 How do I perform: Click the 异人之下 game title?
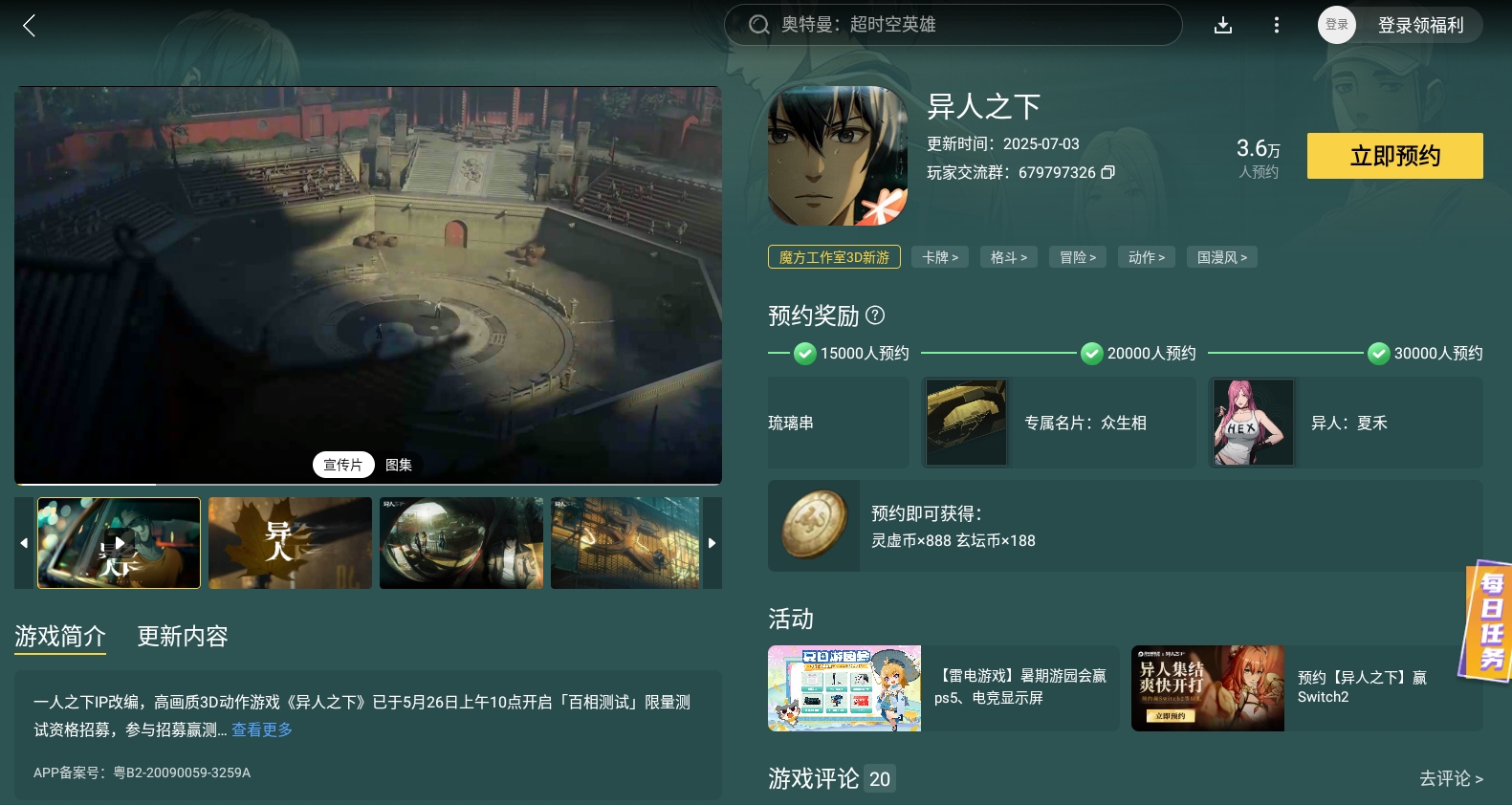(983, 106)
